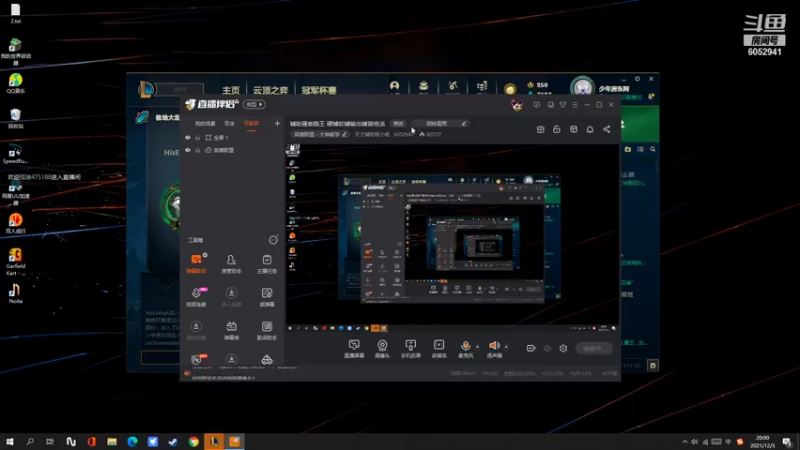Open Garfield Kart desktop shortcut
The image size is (800, 450).
(x=15, y=262)
